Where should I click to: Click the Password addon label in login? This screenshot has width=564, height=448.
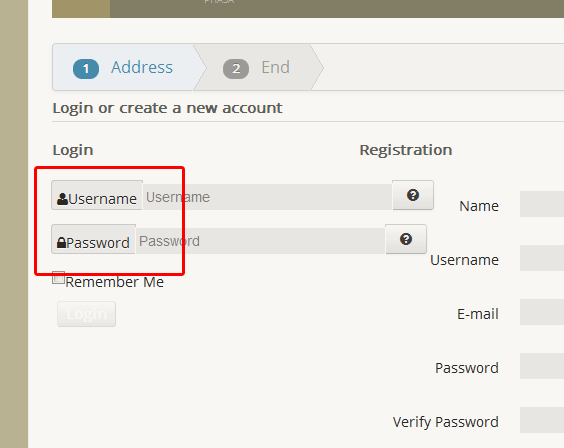(x=94, y=239)
